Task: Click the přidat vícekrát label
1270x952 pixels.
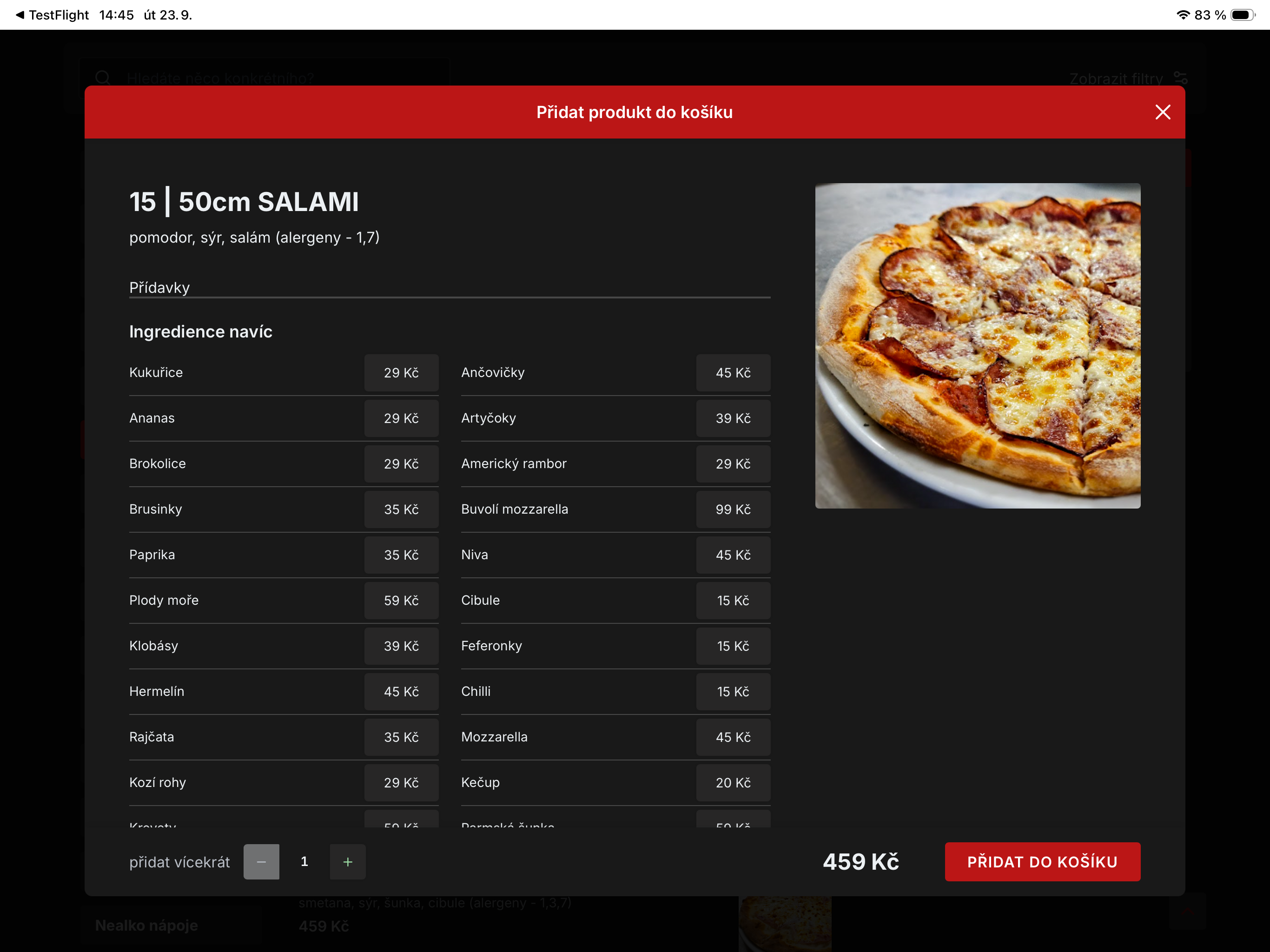Action: point(180,862)
